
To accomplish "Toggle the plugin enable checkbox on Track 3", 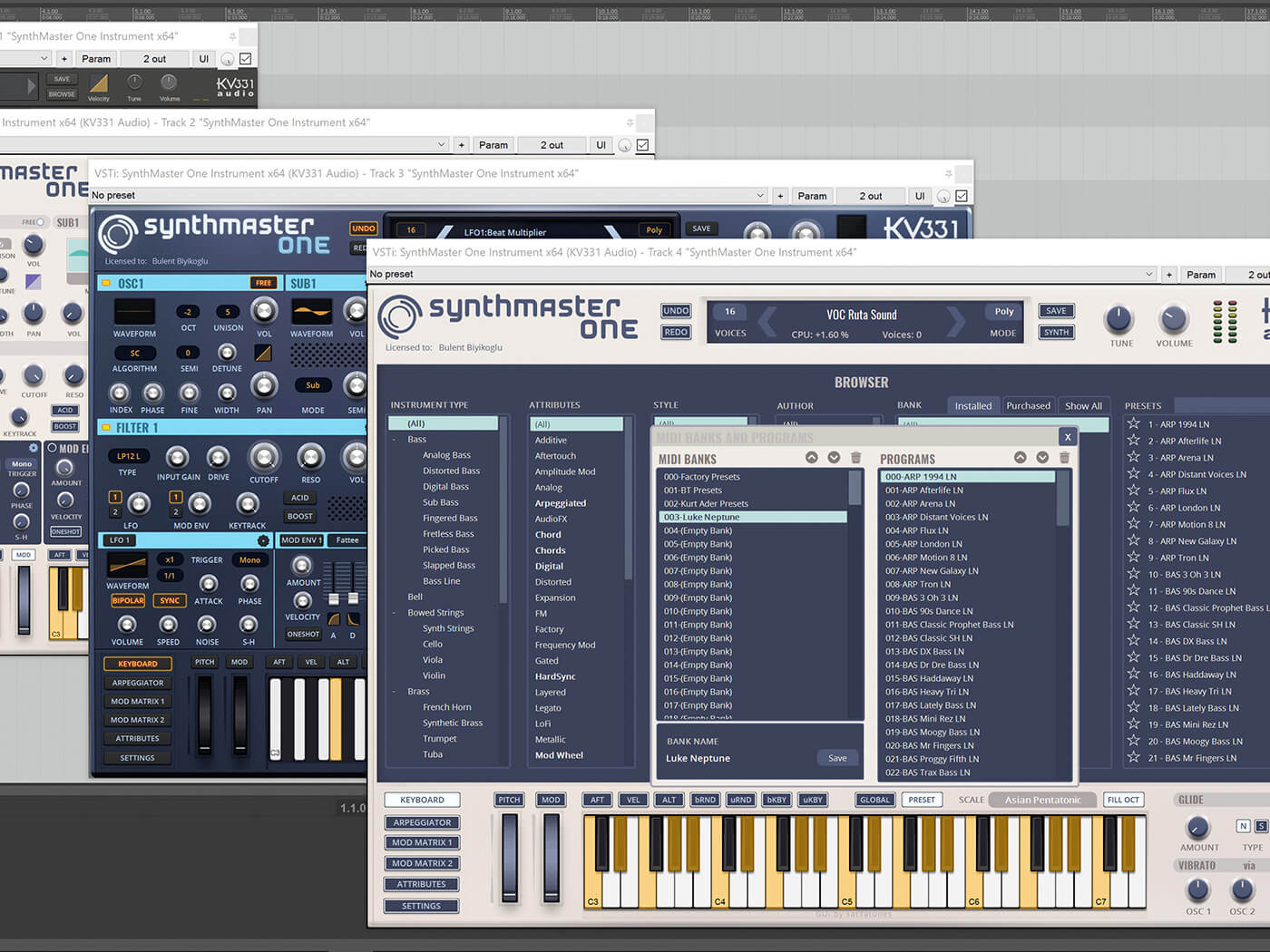I will (x=961, y=195).
